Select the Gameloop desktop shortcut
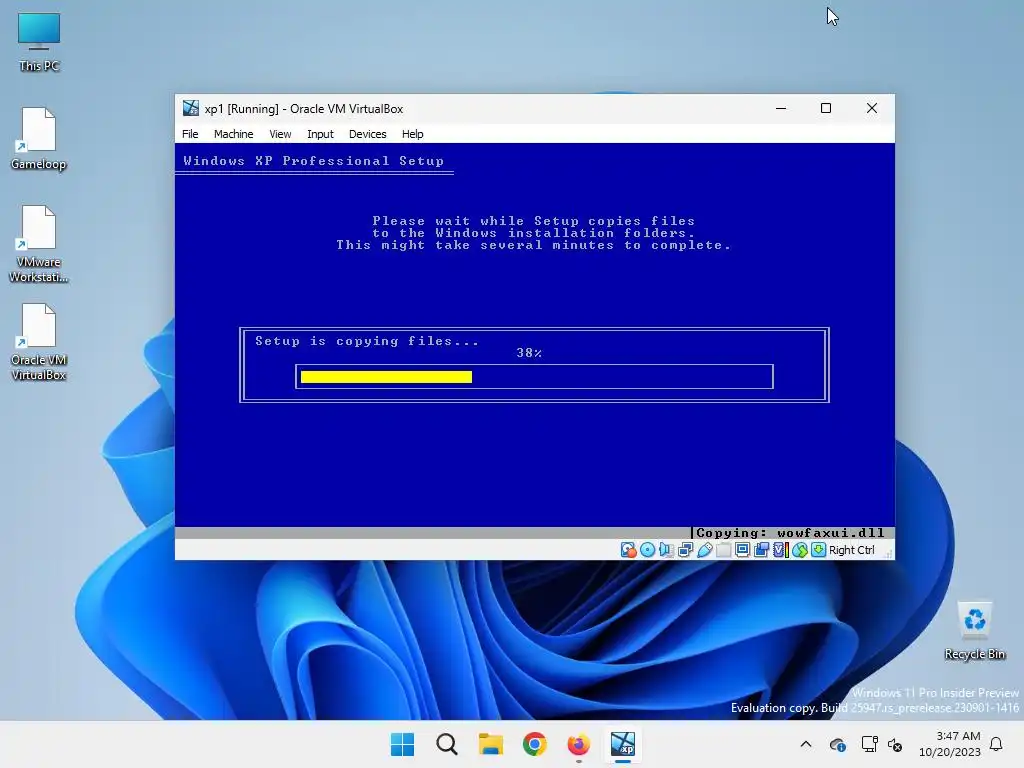 [x=39, y=139]
